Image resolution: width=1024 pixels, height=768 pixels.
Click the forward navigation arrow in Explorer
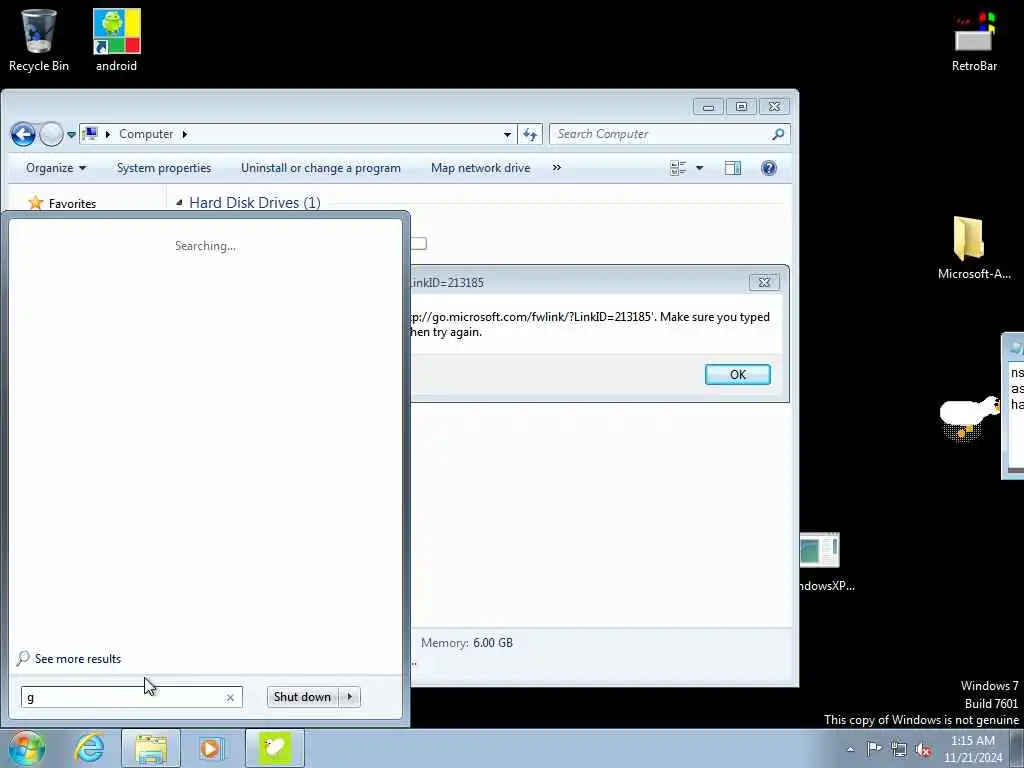tap(51, 135)
